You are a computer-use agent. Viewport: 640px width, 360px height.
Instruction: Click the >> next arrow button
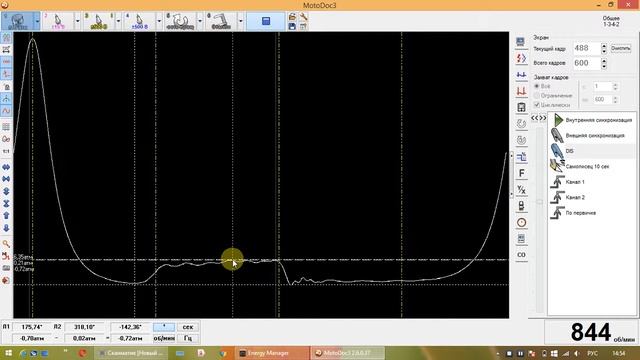(543, 118)
